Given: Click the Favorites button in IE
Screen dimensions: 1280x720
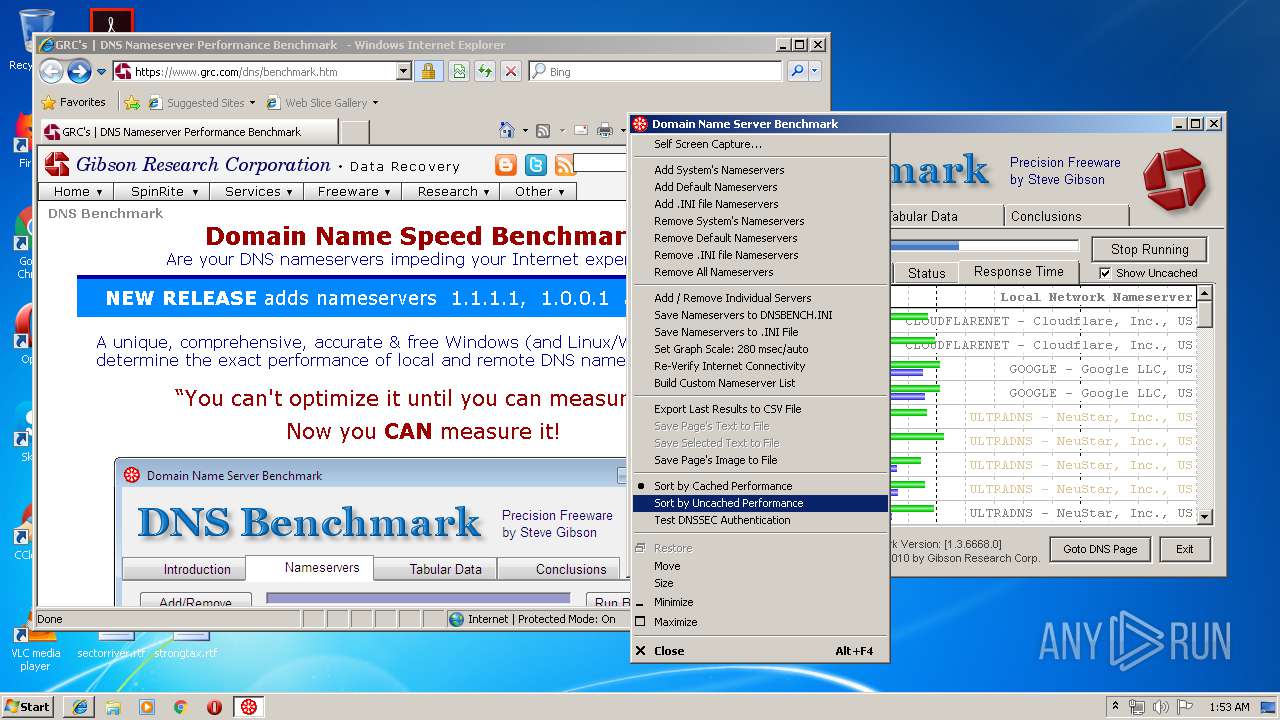Looking at the screenshot, I should 73,102.
